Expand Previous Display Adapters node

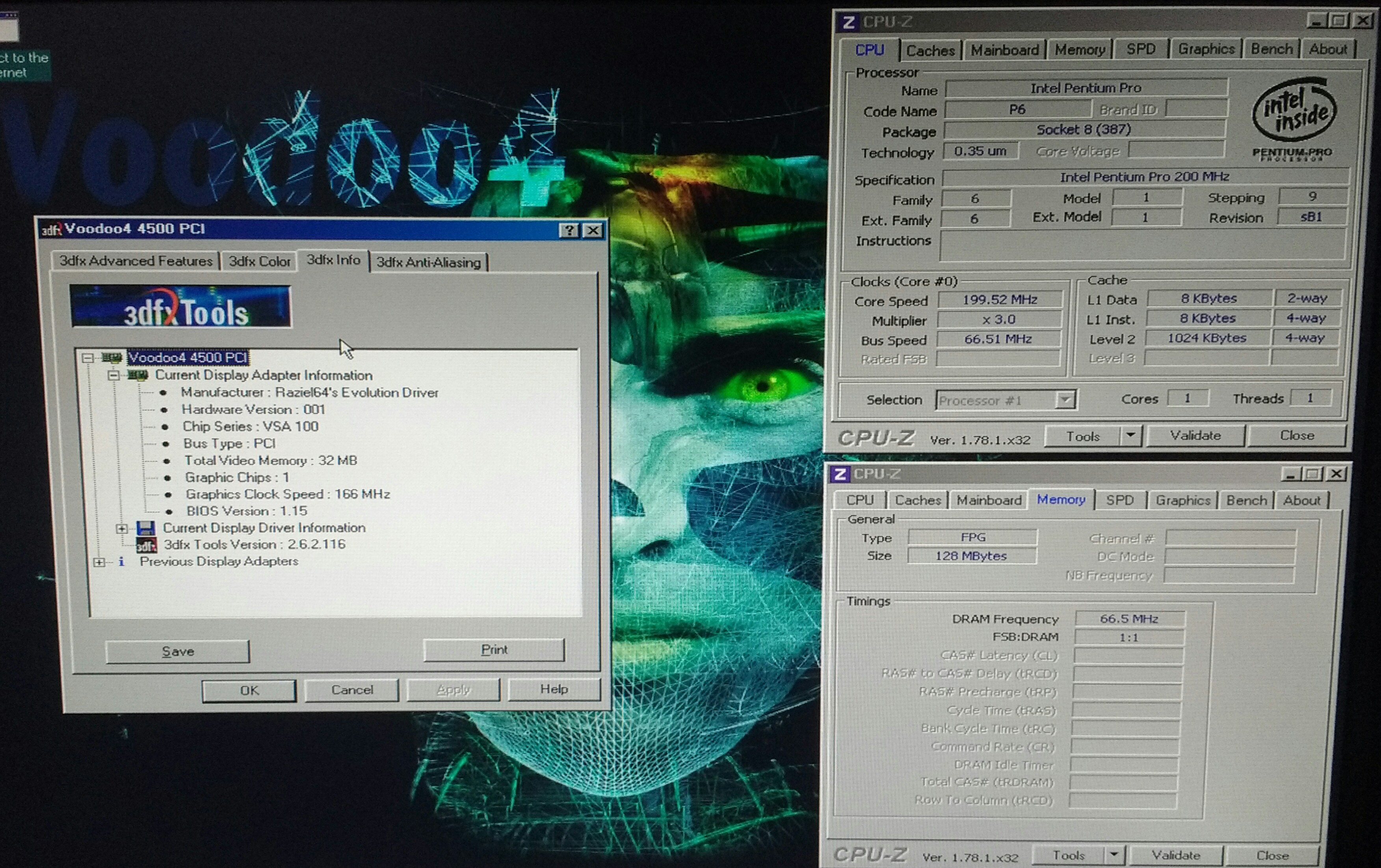click(99, 562)
